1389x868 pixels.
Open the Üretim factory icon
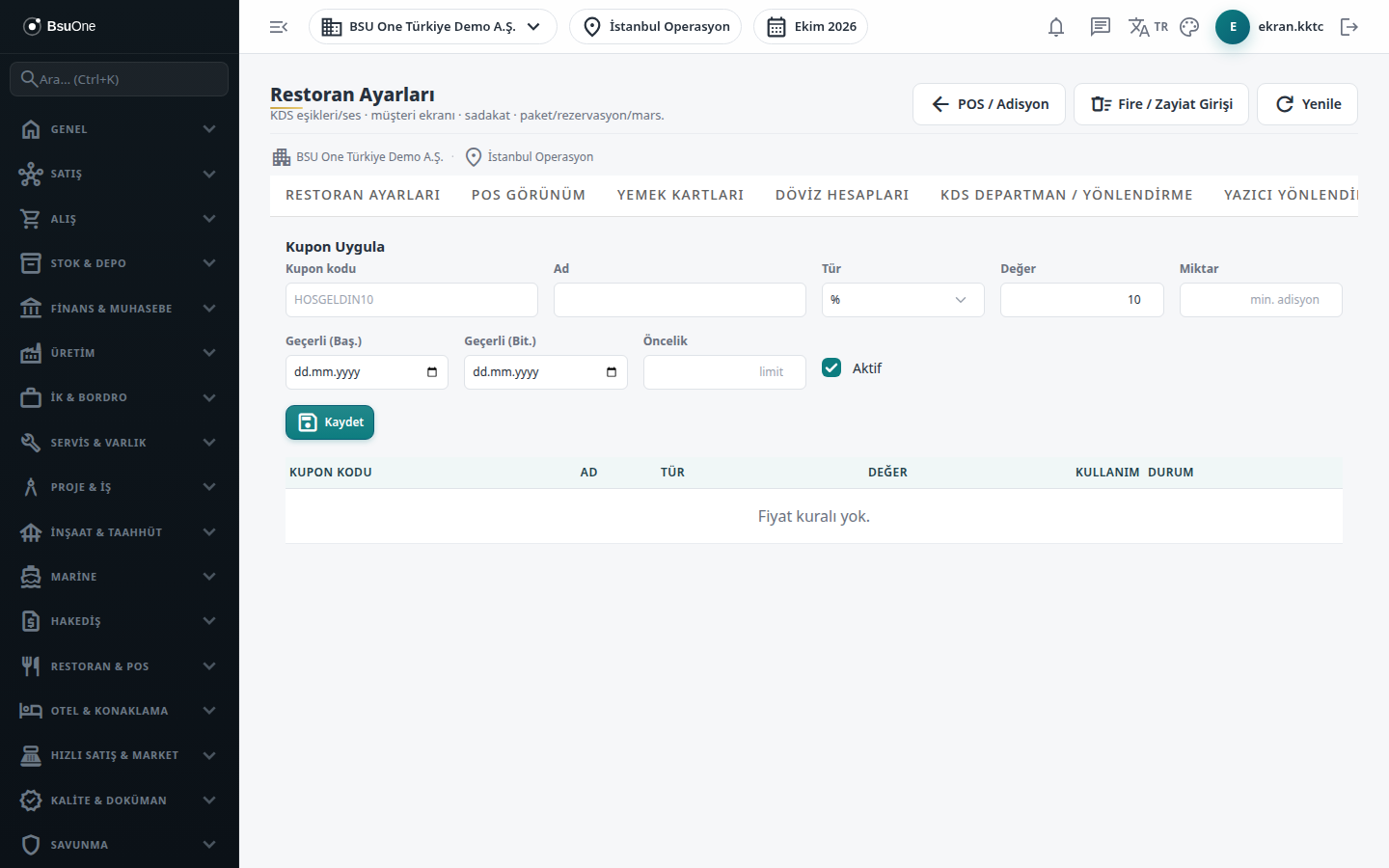pos(31,353)
